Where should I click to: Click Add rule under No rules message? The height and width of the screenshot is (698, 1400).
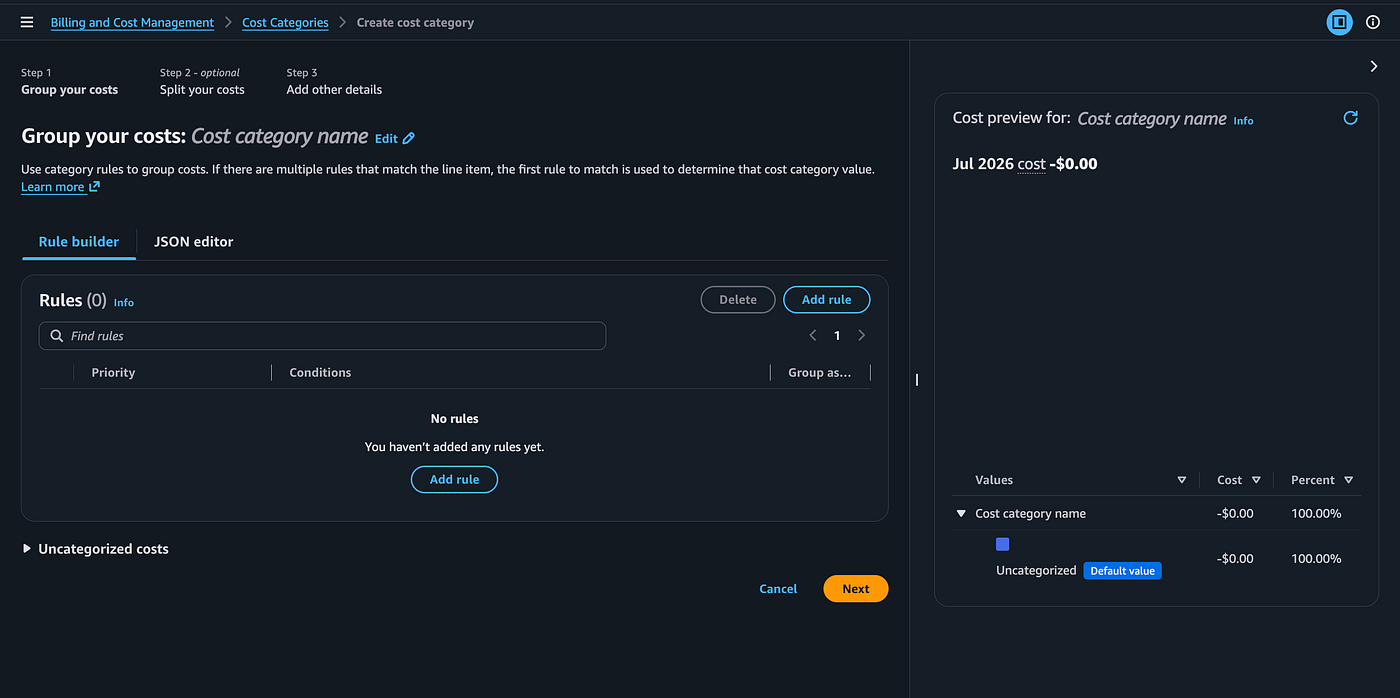click(454, 480)
